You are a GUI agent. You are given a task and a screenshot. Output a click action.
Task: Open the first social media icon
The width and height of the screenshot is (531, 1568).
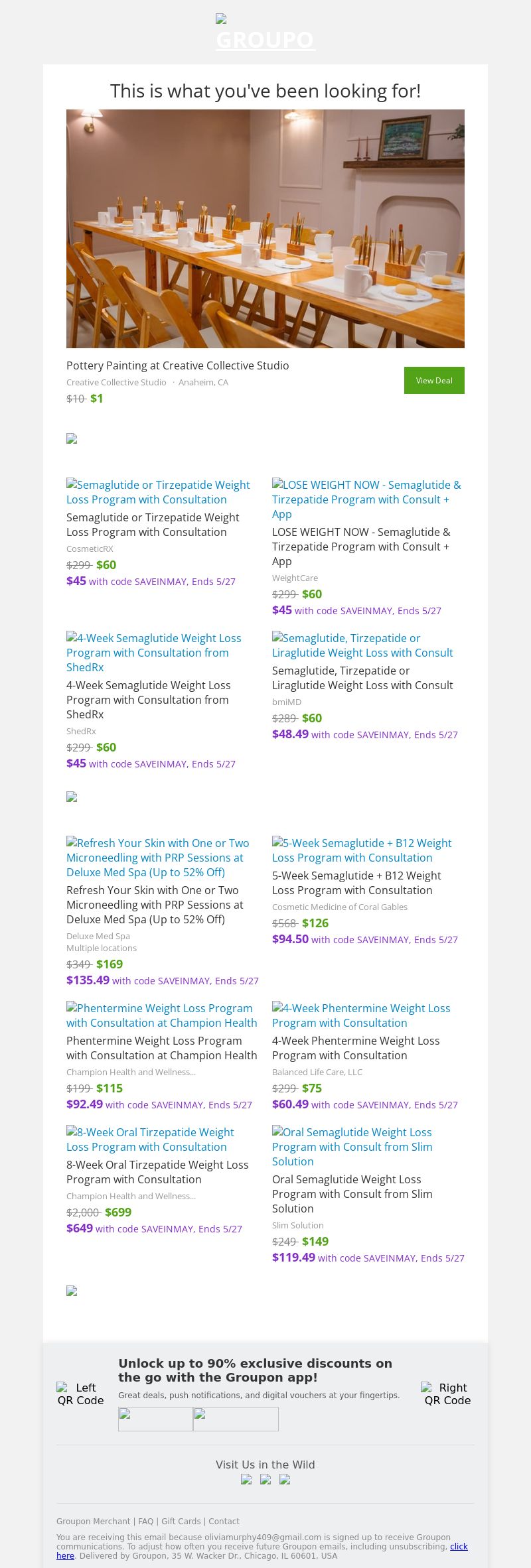pyautogui.click(x=246, y=1479)
